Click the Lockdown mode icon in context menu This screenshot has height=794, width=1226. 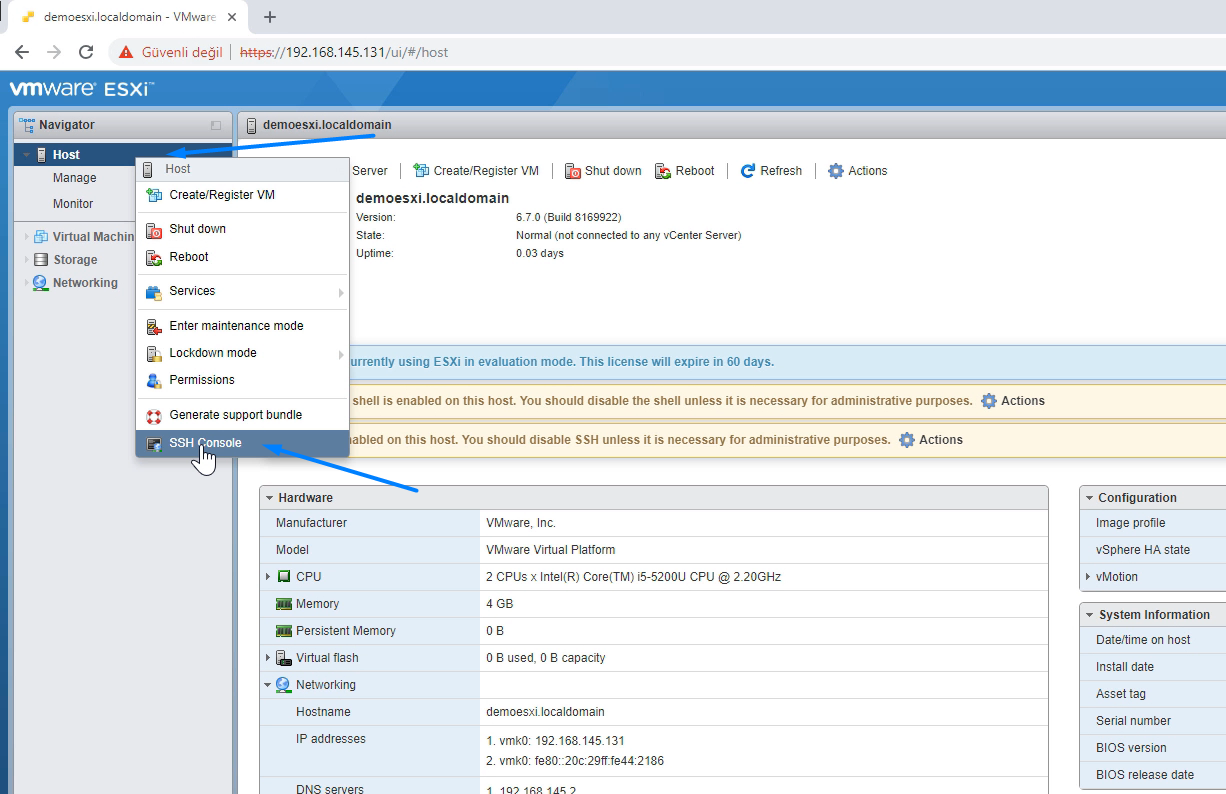[154, 353]
